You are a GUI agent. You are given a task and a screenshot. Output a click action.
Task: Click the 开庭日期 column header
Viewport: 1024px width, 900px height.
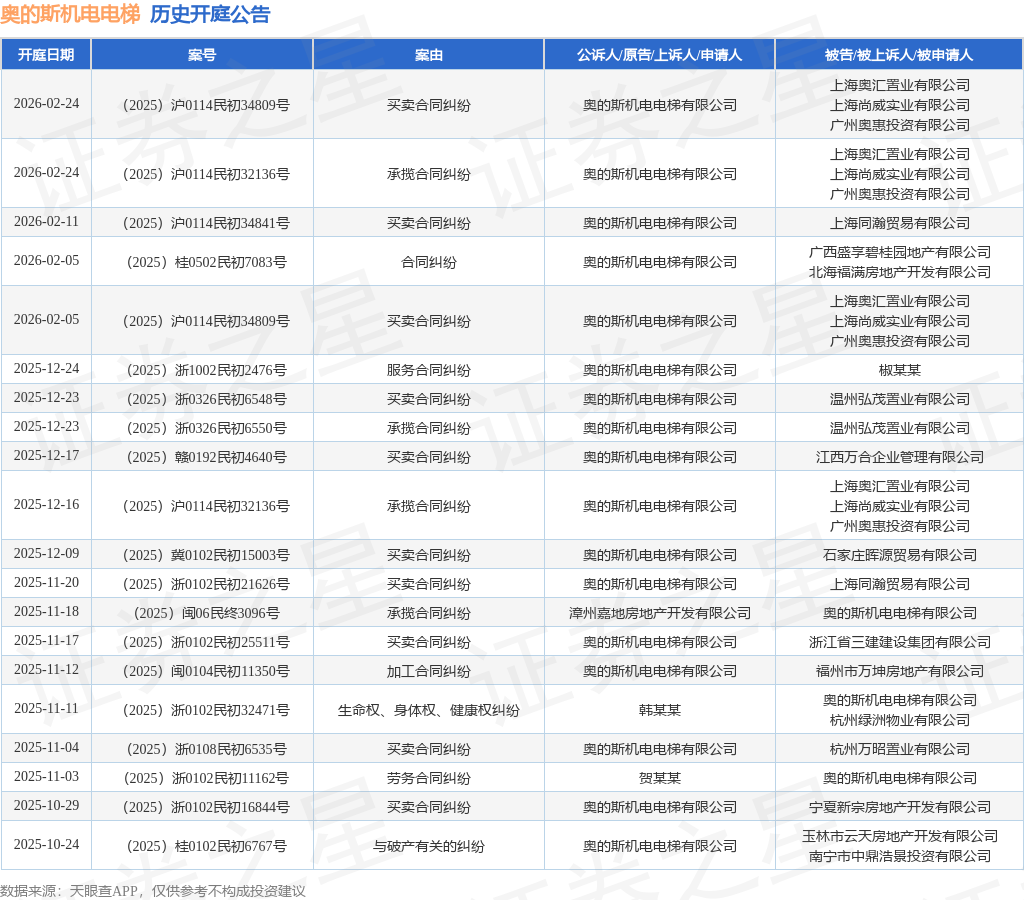[x=46, y=55]
